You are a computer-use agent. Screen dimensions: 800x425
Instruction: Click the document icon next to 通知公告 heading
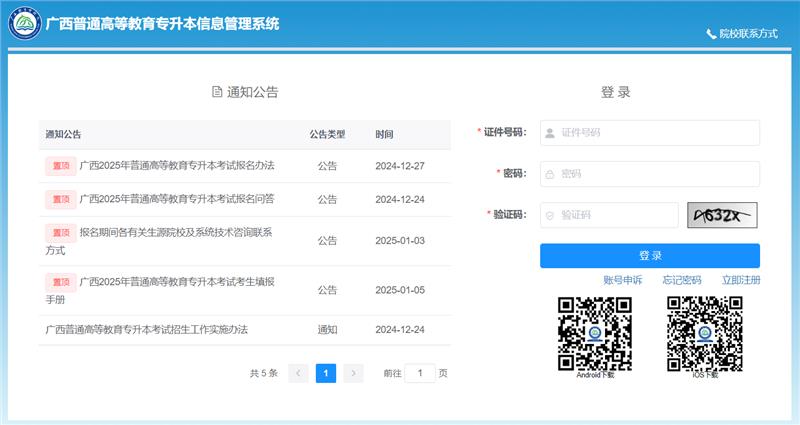pyautogui.click(x=217, y=92)
